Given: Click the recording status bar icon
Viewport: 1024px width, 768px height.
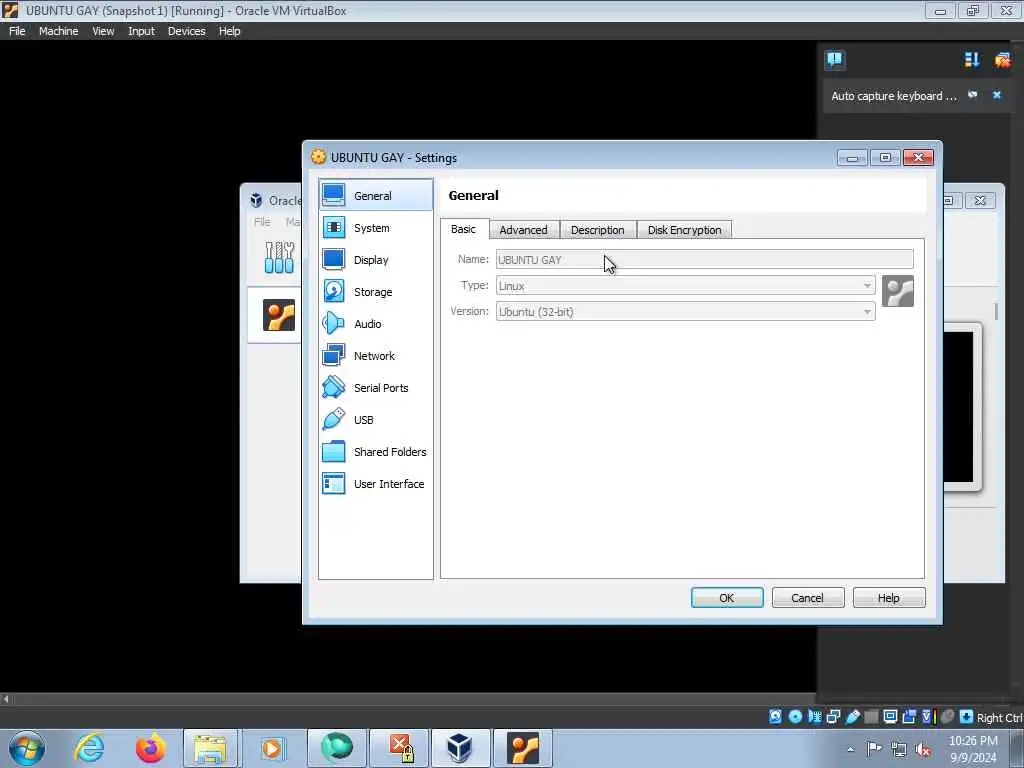Looking at the screenshot, I should (909, 716).
